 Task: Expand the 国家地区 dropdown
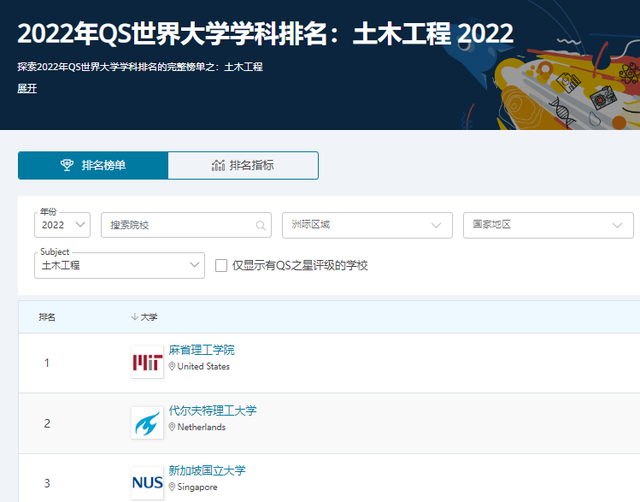point(548,225)
